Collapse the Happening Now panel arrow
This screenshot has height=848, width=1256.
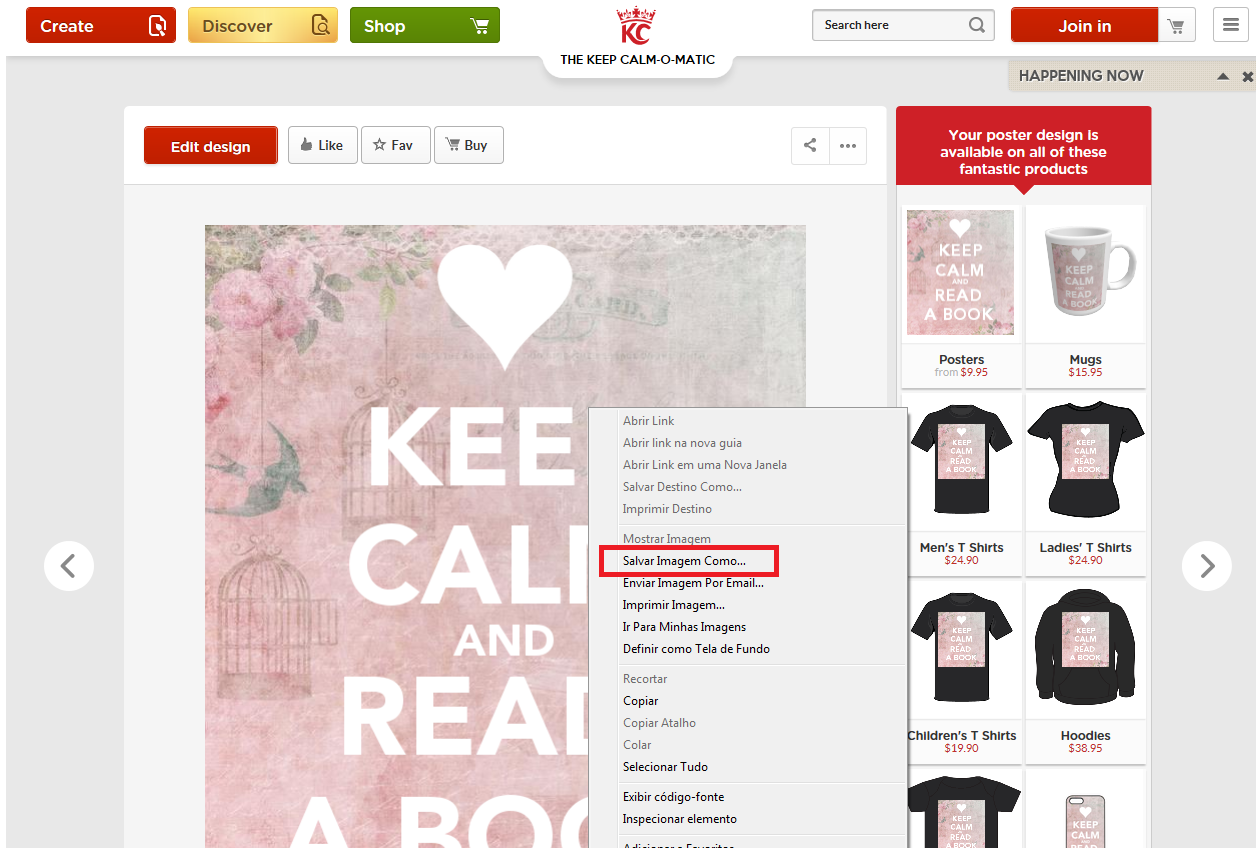(x=1222, y=76)
